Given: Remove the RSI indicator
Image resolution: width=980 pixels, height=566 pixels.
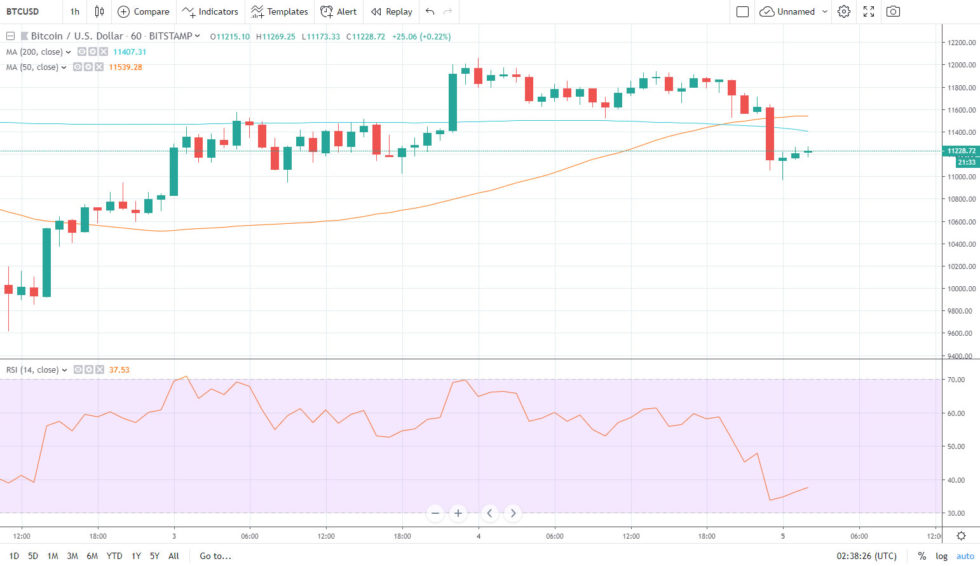Looking at the screenshot, I should click(x=99, y=370).
